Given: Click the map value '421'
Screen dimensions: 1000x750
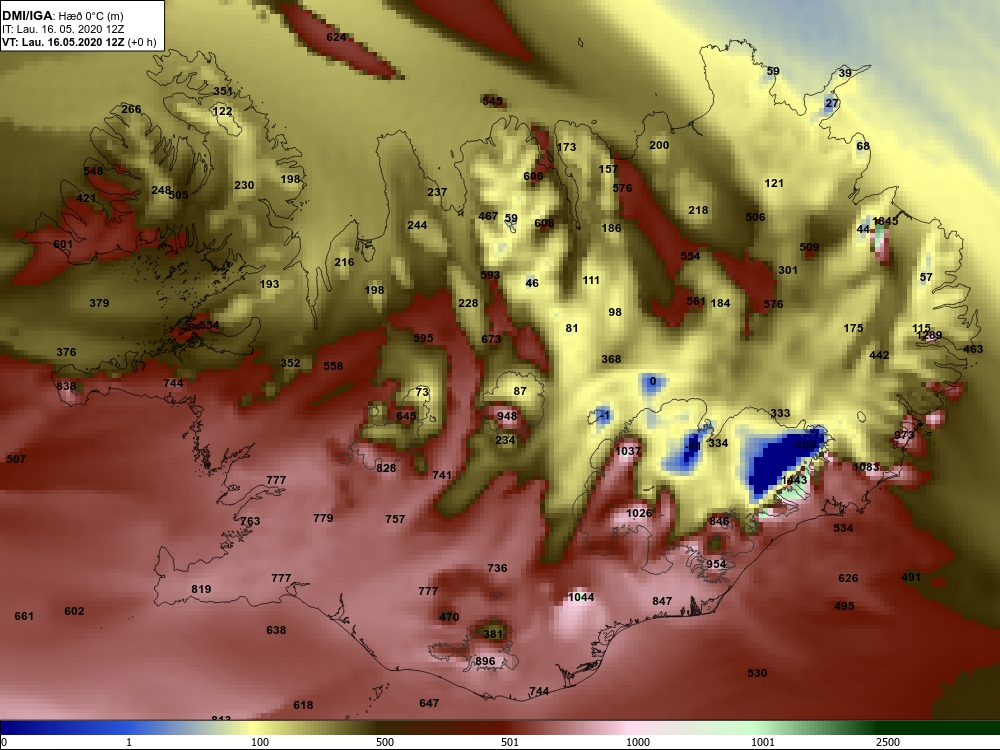Looking at the screenshot, I should [86, 198].
